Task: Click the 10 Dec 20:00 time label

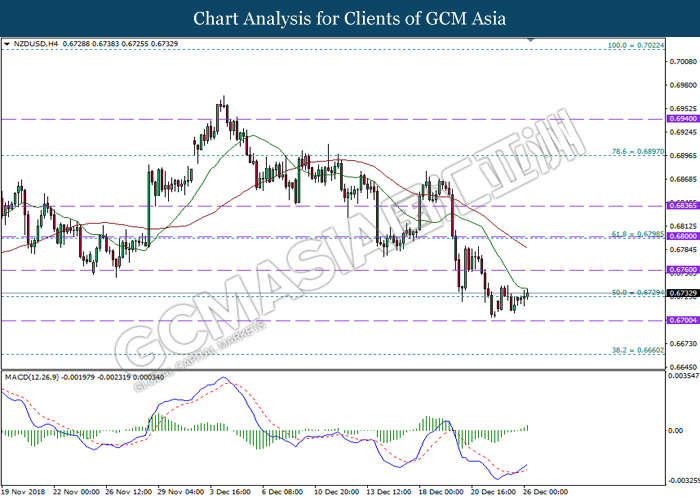Action: (337, 492)
